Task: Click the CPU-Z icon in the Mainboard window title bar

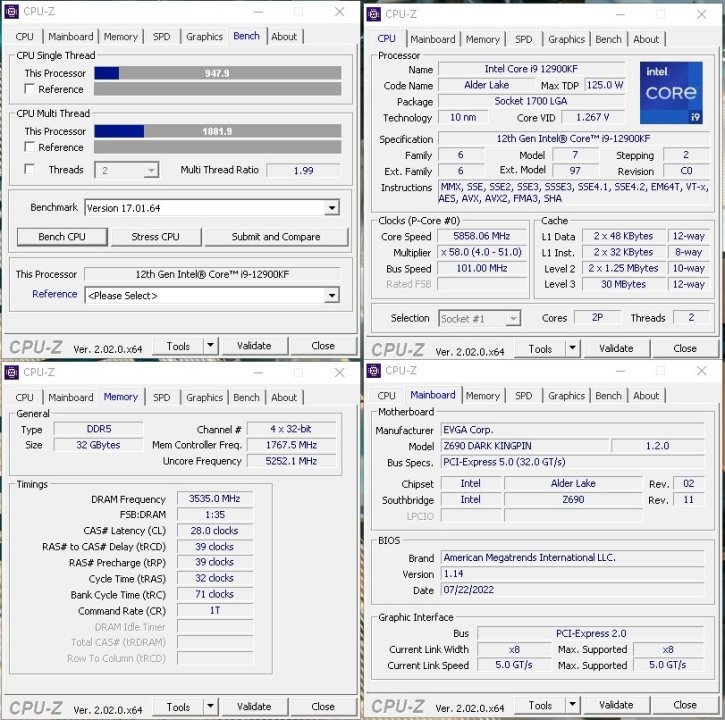Action: [x=374, y=371]
